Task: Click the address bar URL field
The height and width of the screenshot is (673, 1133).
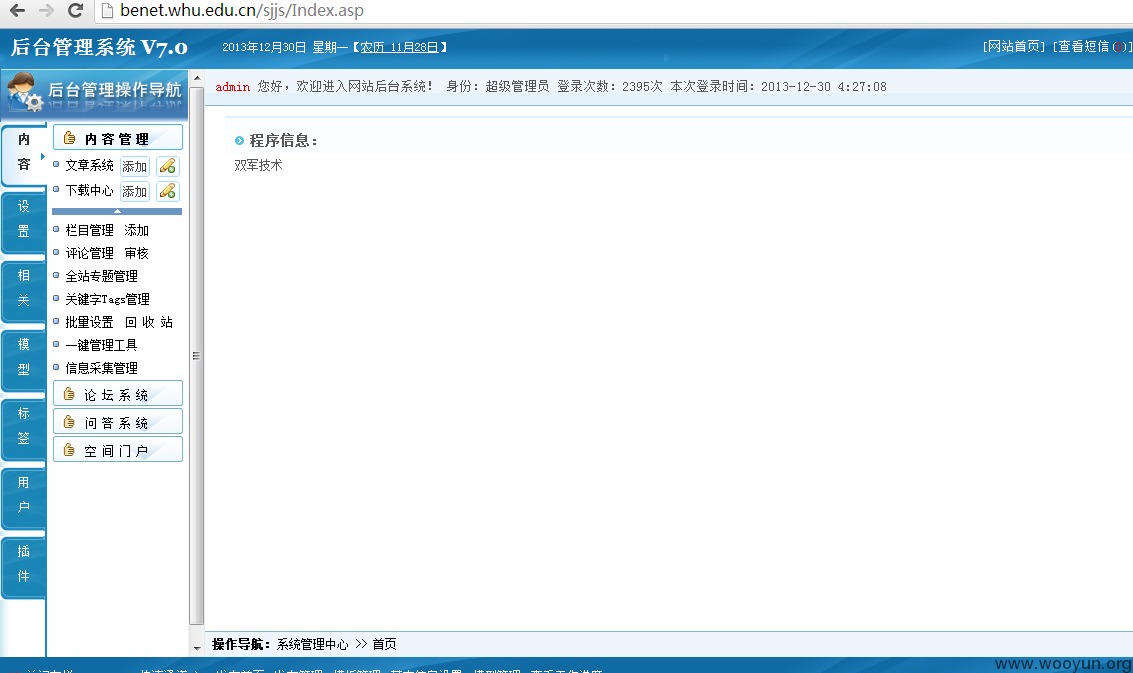Action: tap(614, 10)
